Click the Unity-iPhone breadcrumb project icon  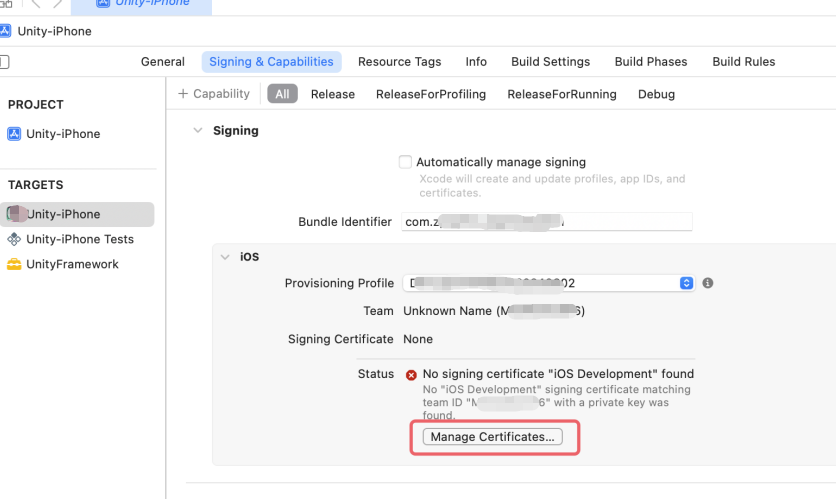click(5, 31)
